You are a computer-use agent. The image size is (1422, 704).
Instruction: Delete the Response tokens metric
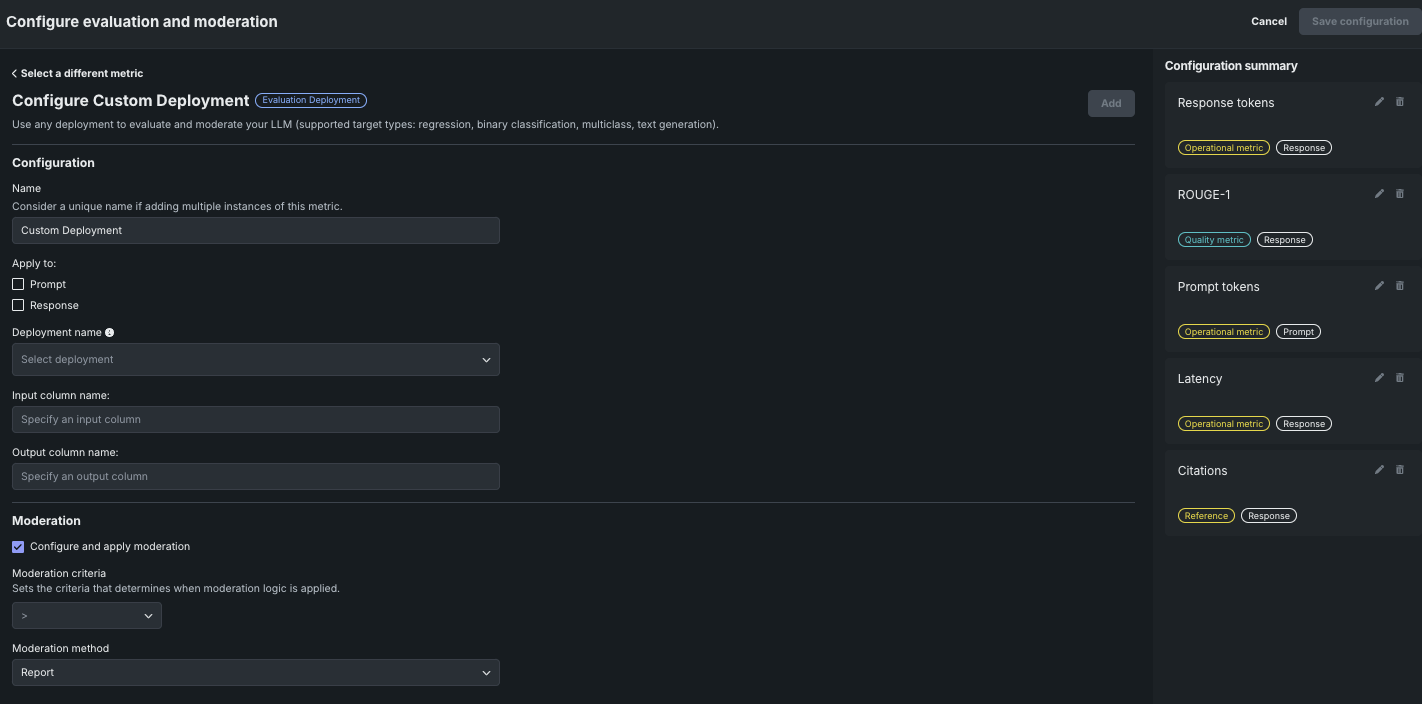coord(1399,102)
